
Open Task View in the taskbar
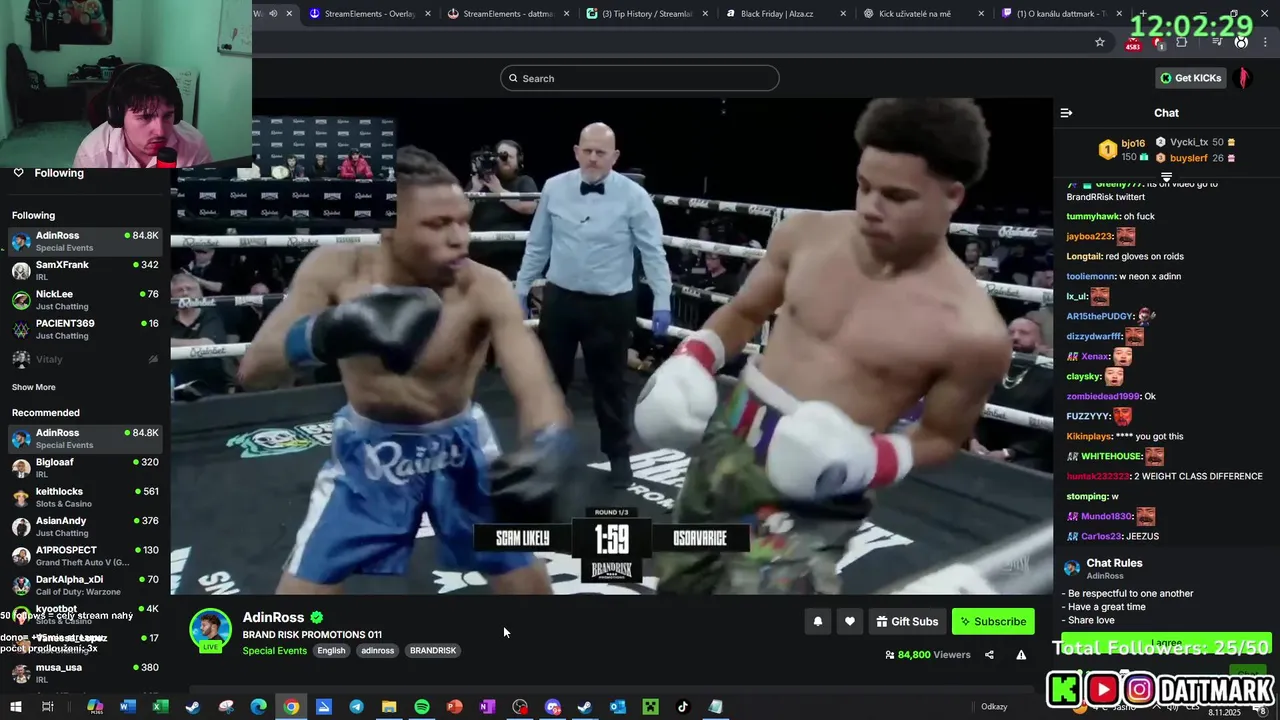click(47, 707)
